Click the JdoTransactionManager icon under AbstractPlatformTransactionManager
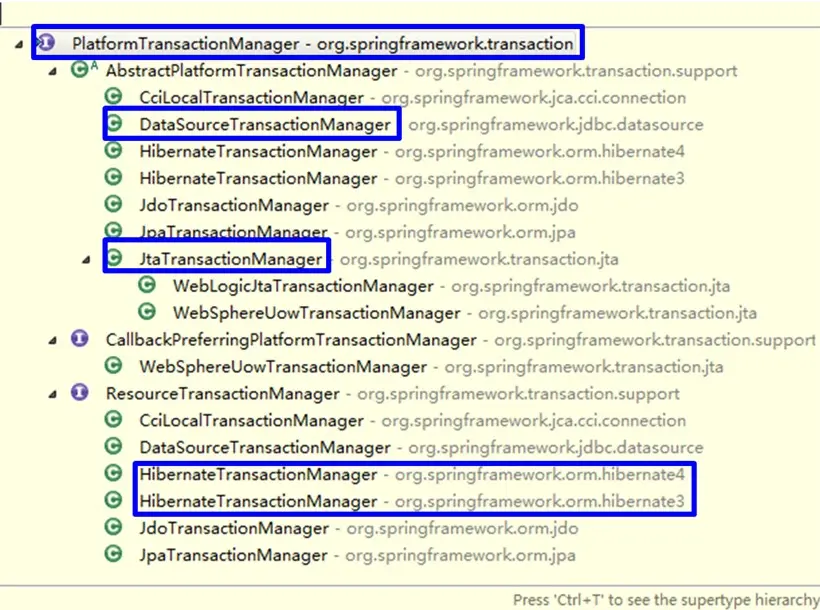Viewport: 820px width, 610px height. (113, 204)
